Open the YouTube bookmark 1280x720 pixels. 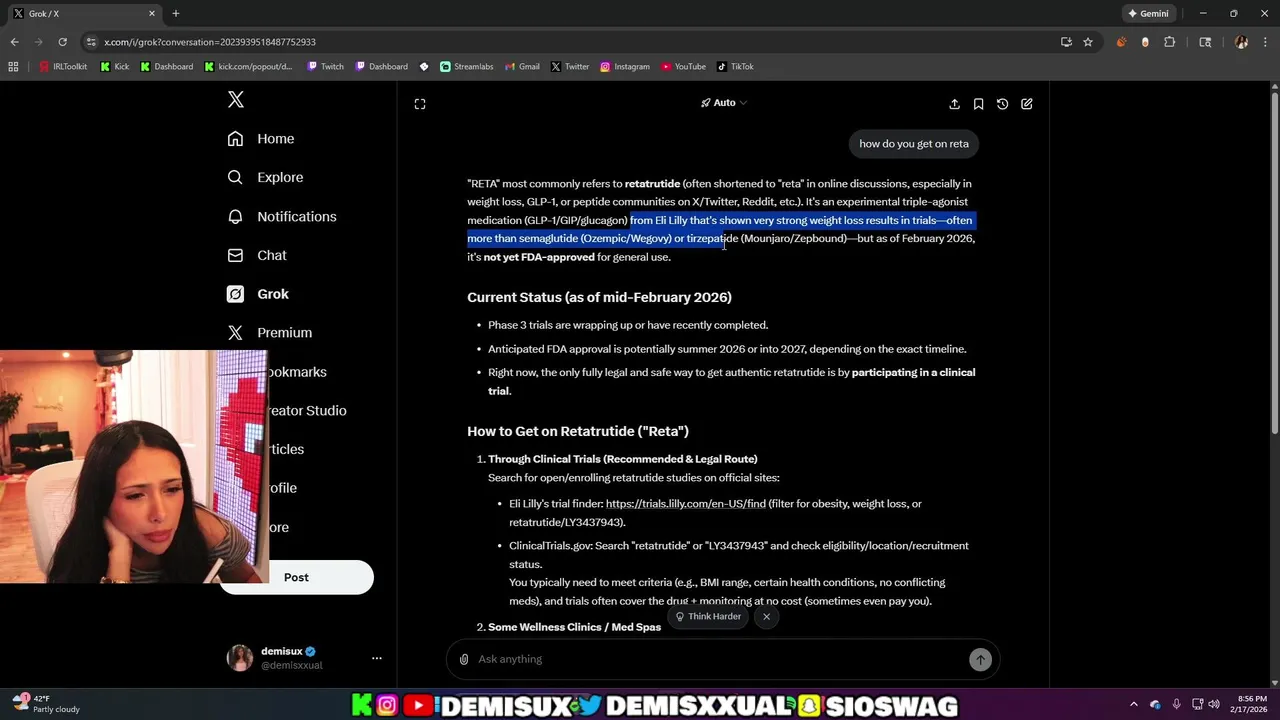[683, 67]
